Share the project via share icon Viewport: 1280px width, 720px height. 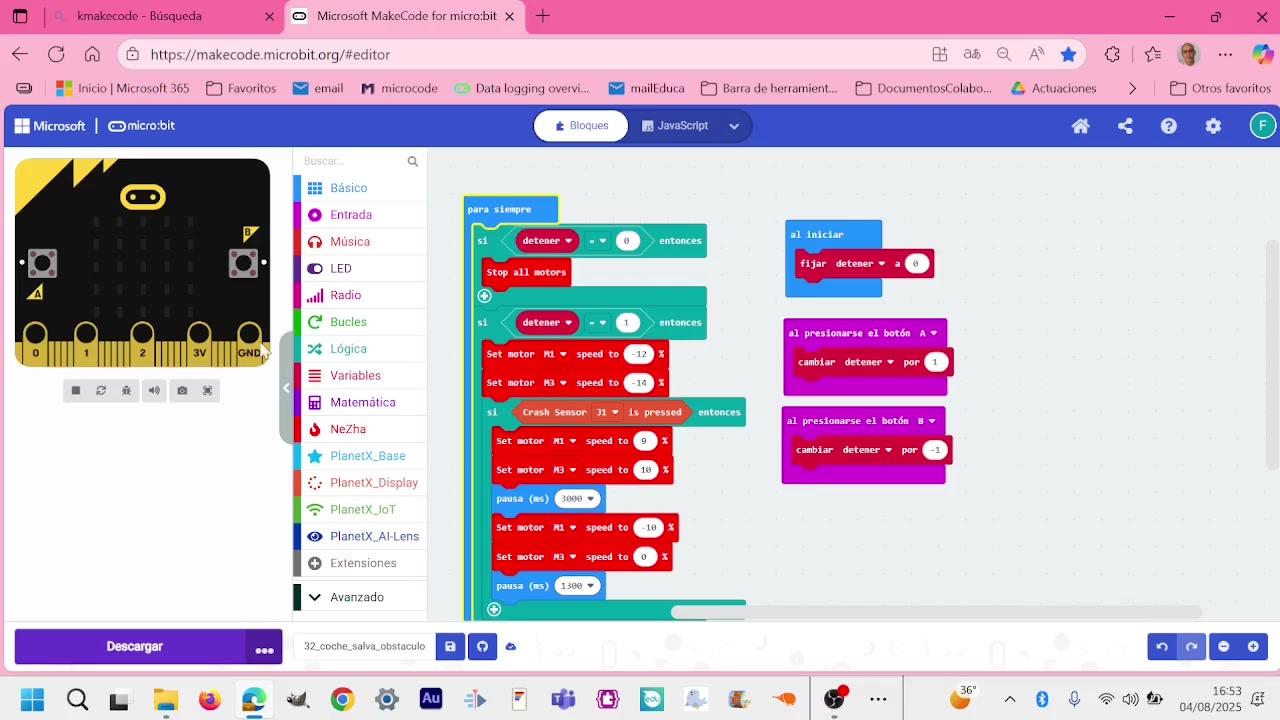pyautogui.click(x=1125, y=126)
